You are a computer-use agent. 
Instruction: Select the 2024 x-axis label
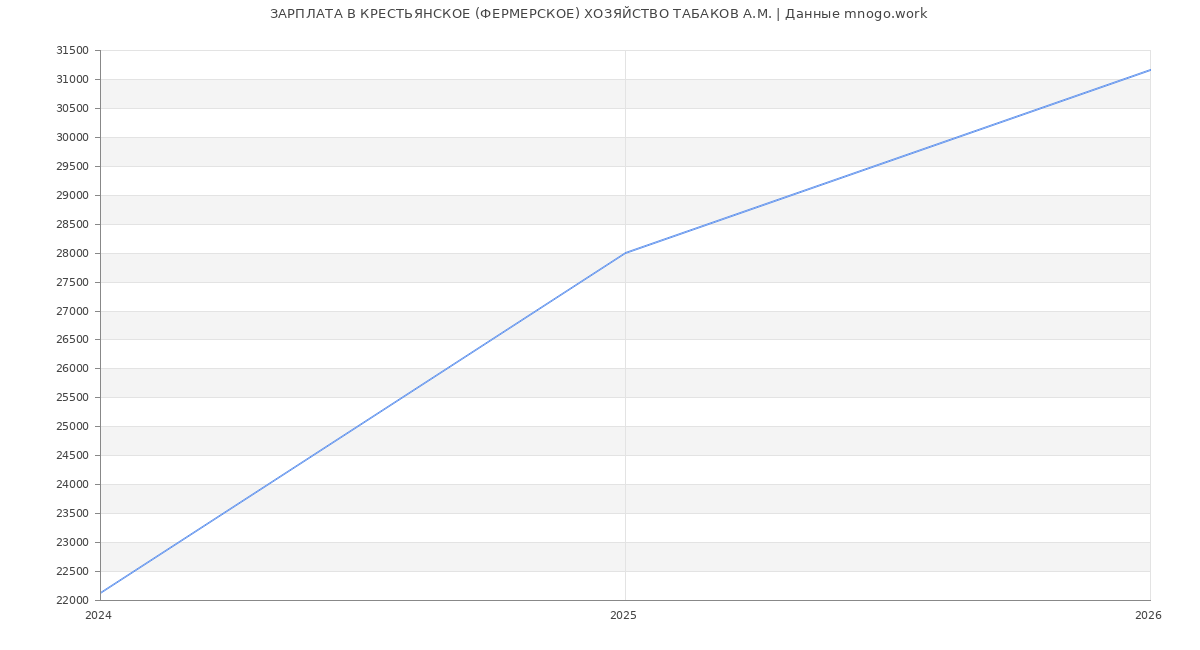click(x=98, y=616)
